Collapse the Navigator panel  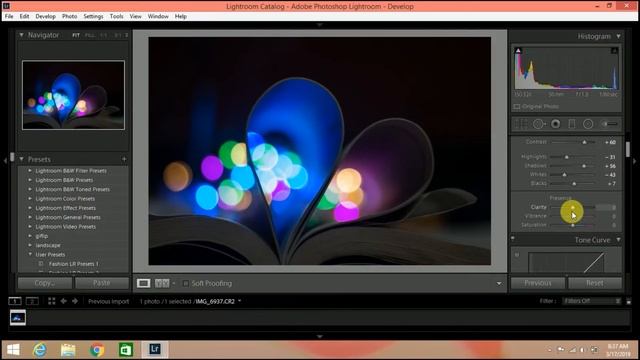pyautogui.click(x=21, y=35)
